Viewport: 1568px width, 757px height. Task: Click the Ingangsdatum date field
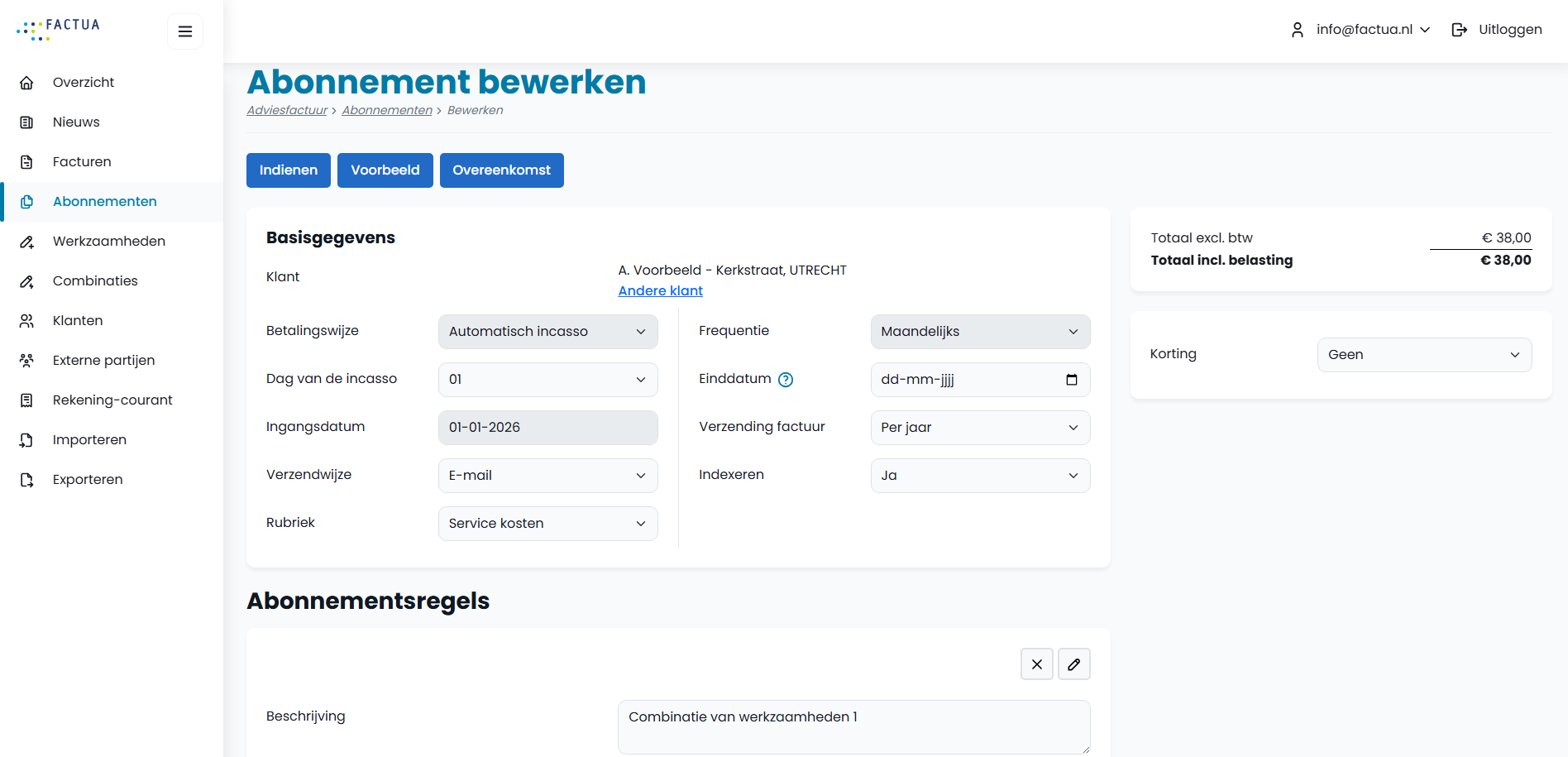(x=548, y=428)
